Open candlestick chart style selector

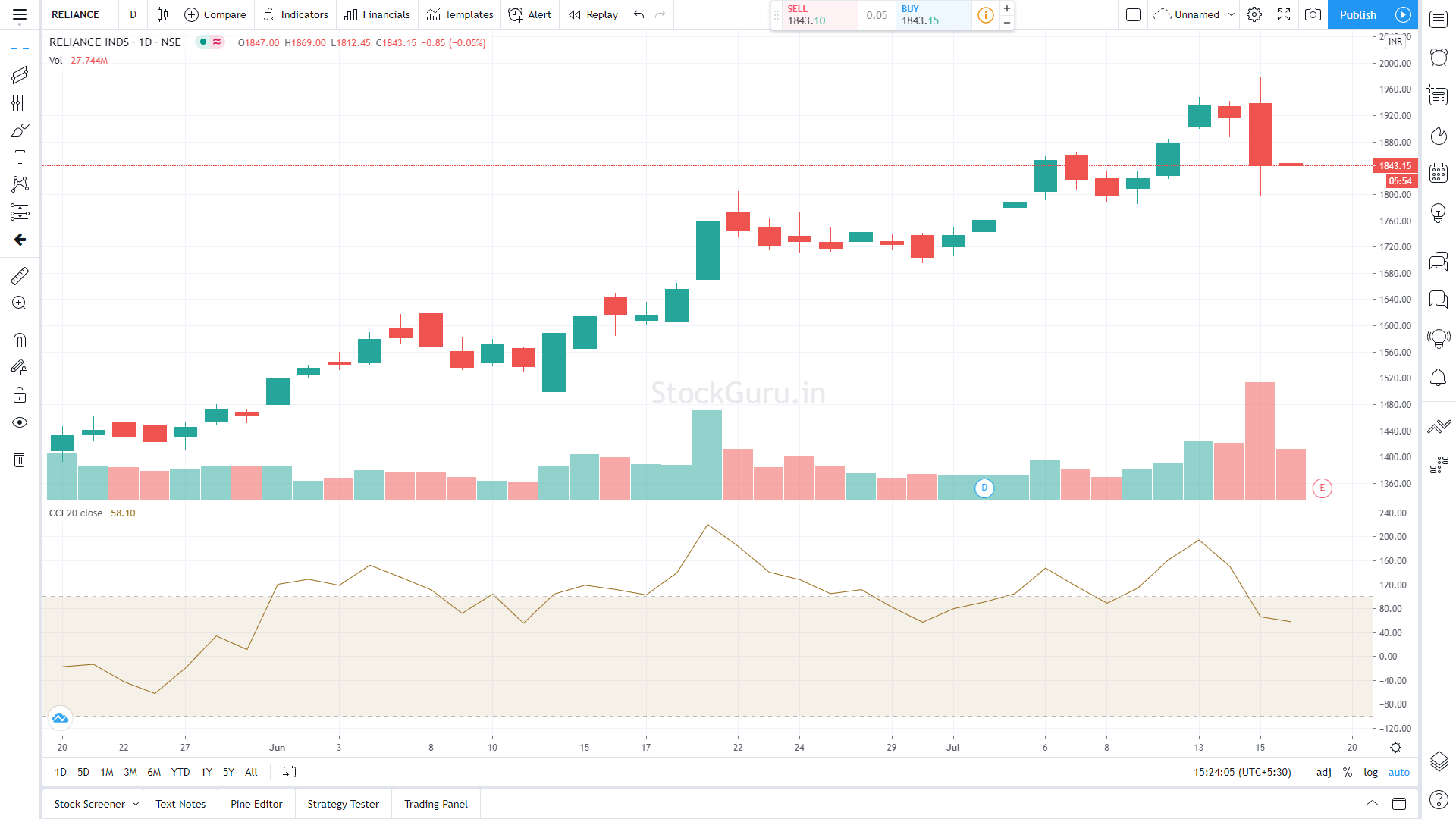(162, 14)
